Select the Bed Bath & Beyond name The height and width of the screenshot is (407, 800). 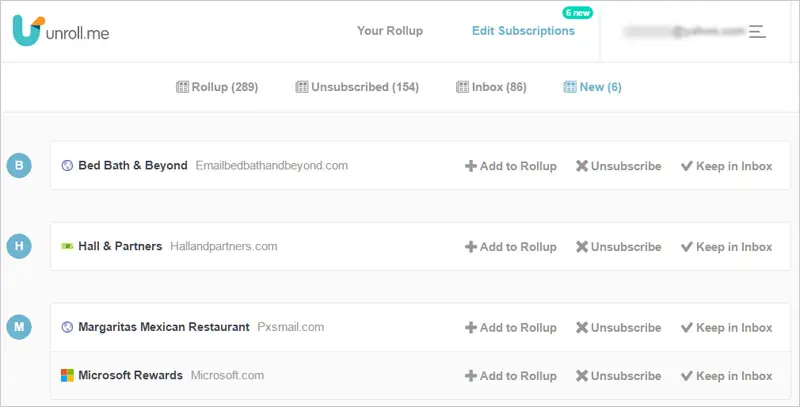[x=133, y=165]
